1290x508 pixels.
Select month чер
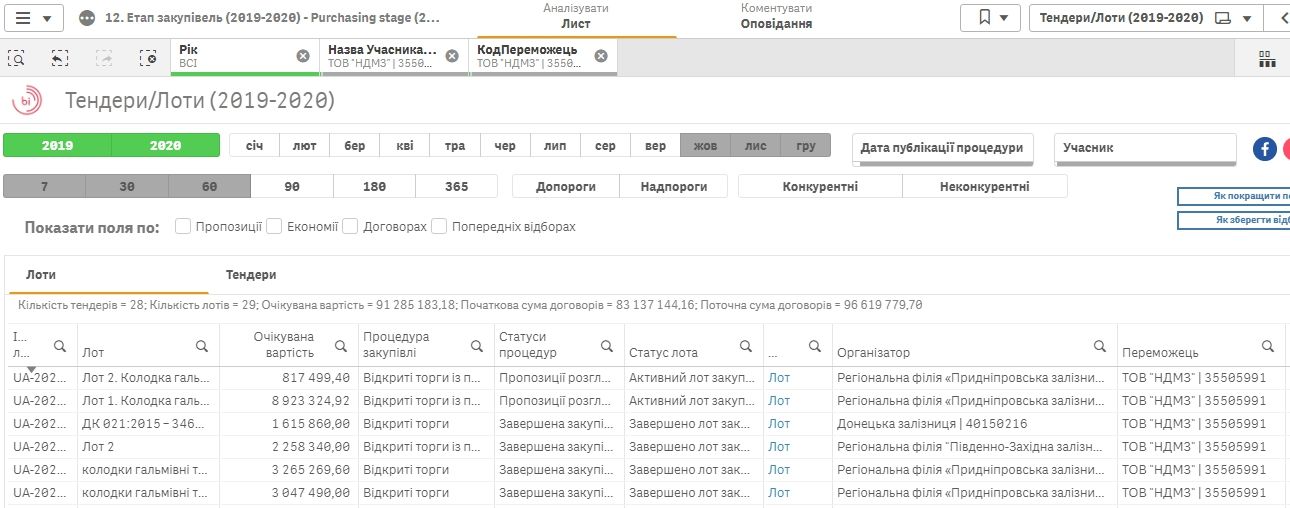pyautogui.click(x=505, y=146)
